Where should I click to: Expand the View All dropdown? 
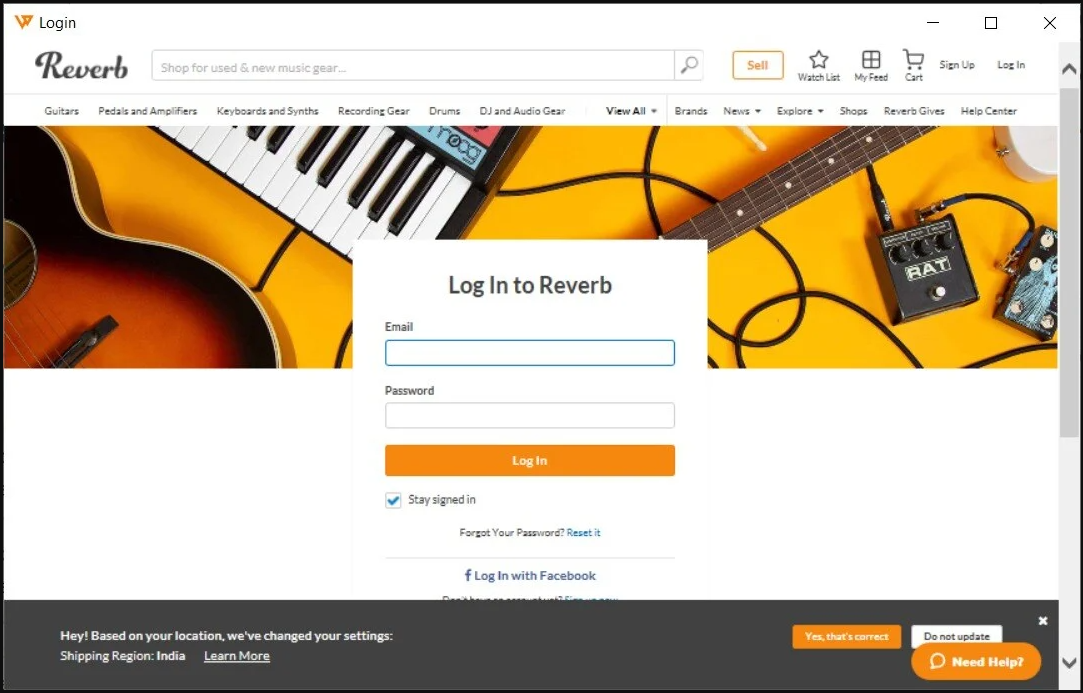631,111
